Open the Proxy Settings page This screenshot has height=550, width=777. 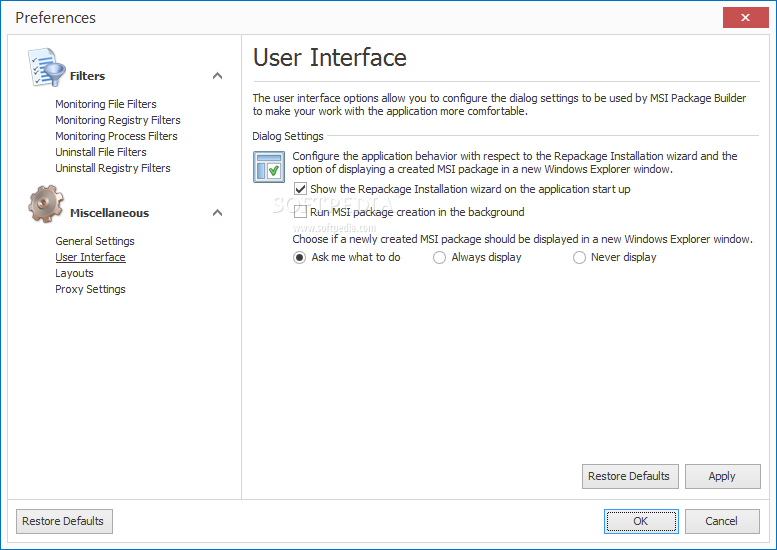(90, 289)
